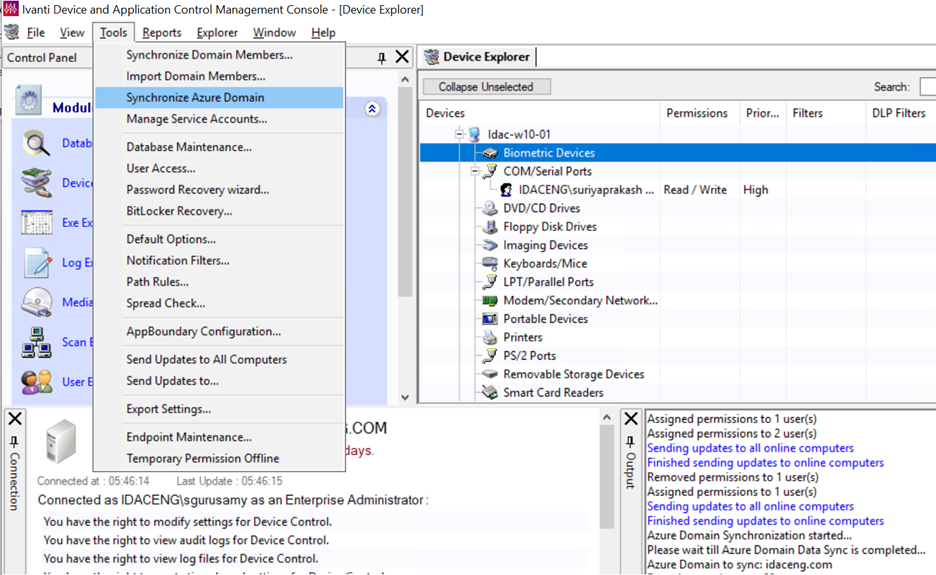This screenshot has width=936, height=575.
Task: Open the Log Explorer icon in Control Panel
Action: (37, 263)
